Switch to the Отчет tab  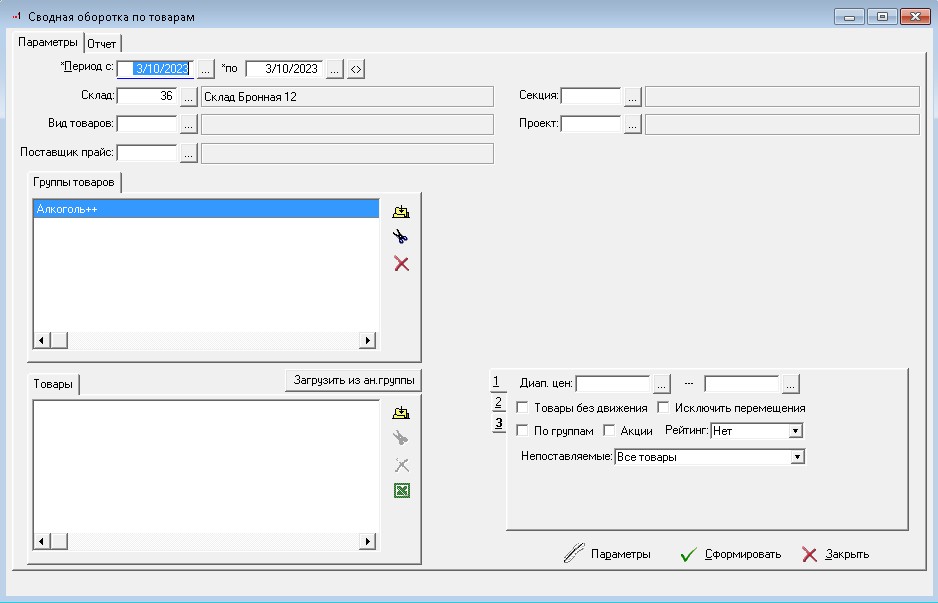pyautogui.click(x=102, y=44)
